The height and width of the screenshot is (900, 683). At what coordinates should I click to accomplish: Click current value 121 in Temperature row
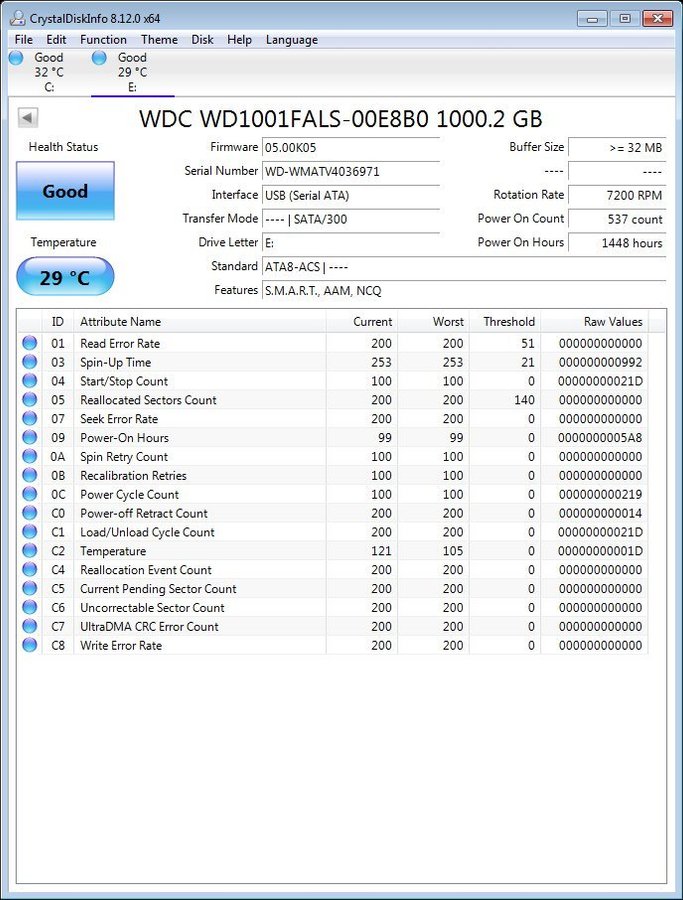pos(381,550)
